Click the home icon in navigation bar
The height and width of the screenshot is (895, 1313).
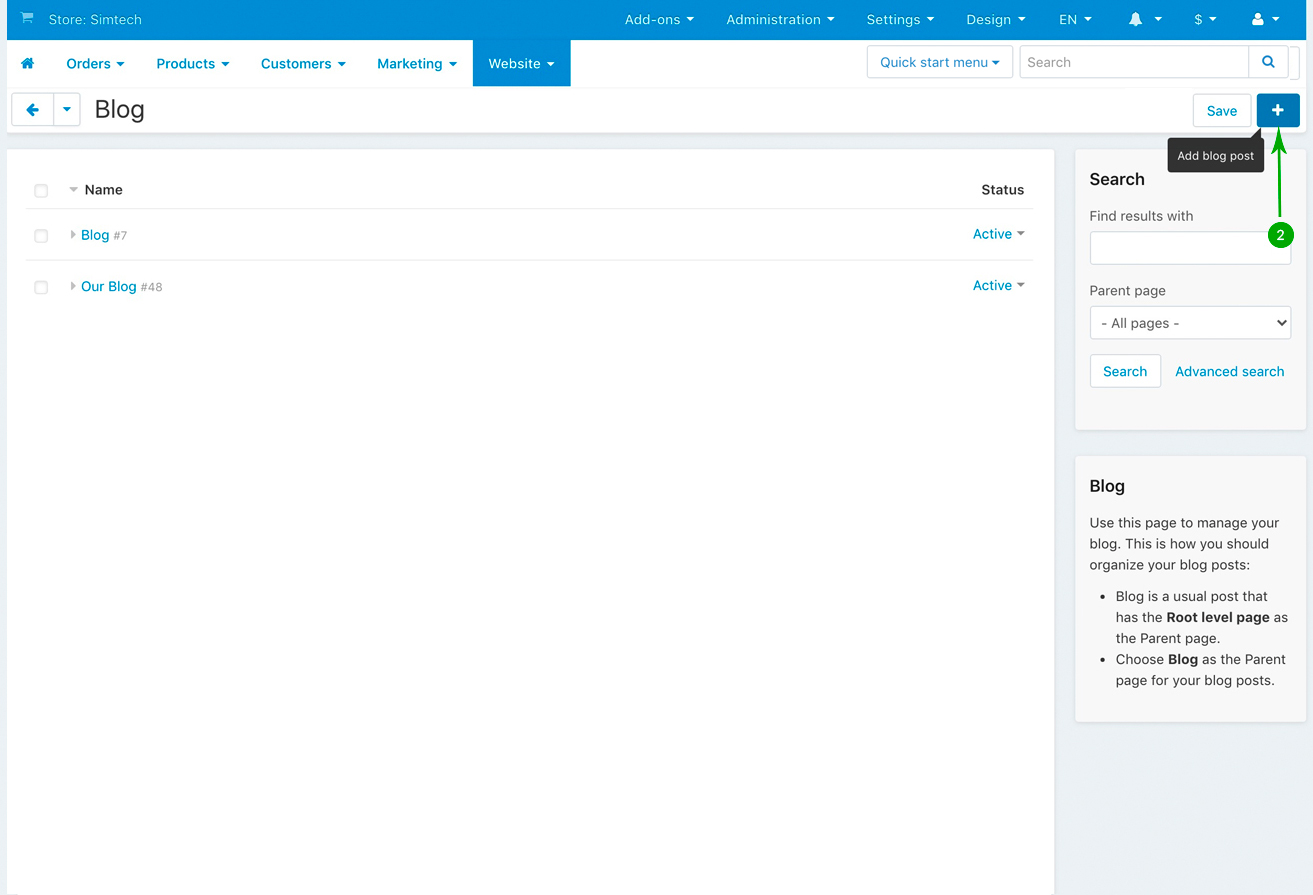(28, 63)
